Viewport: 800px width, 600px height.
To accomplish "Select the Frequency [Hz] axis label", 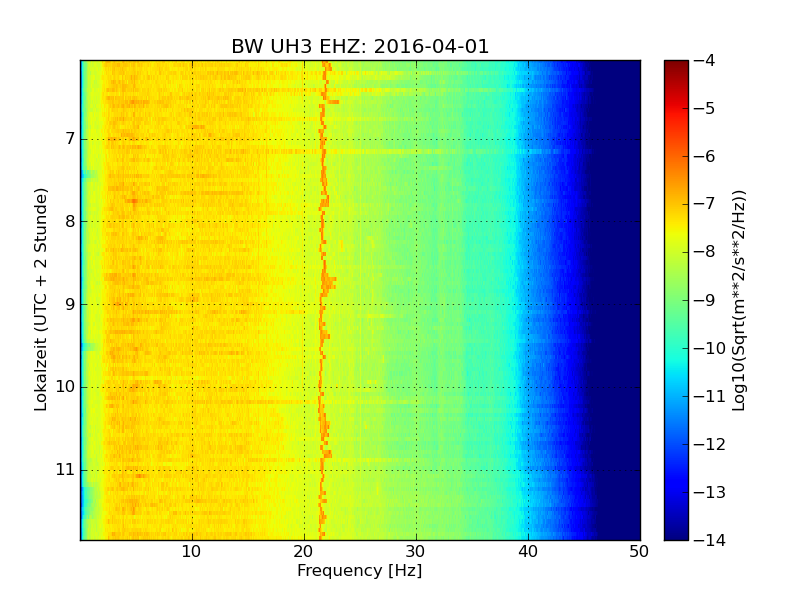I will click(360, 570).
